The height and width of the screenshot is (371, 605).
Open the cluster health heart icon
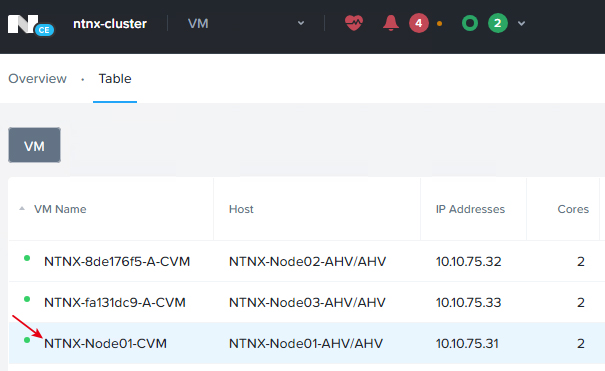tap(354, 23)
